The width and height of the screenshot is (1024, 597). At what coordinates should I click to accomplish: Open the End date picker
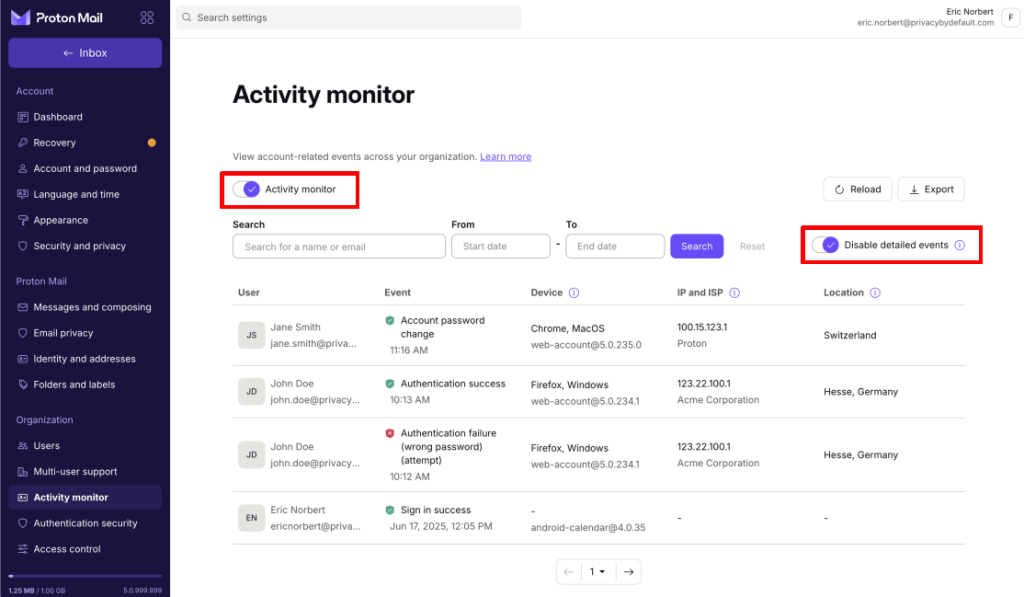click(x=615, y=245)
